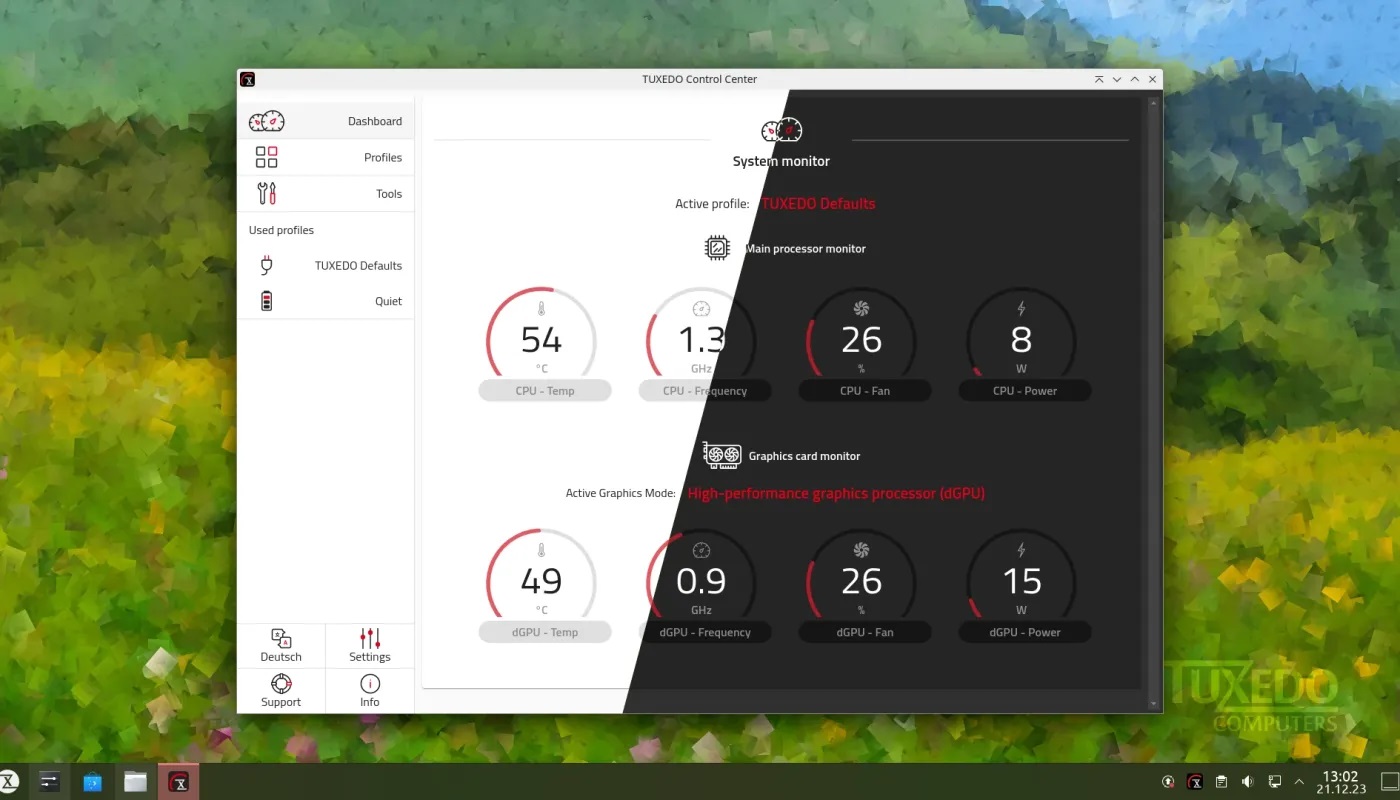Screen dimensions: 1400x800
Task: Open the volume control in system tray
Action: [1247, 782]
